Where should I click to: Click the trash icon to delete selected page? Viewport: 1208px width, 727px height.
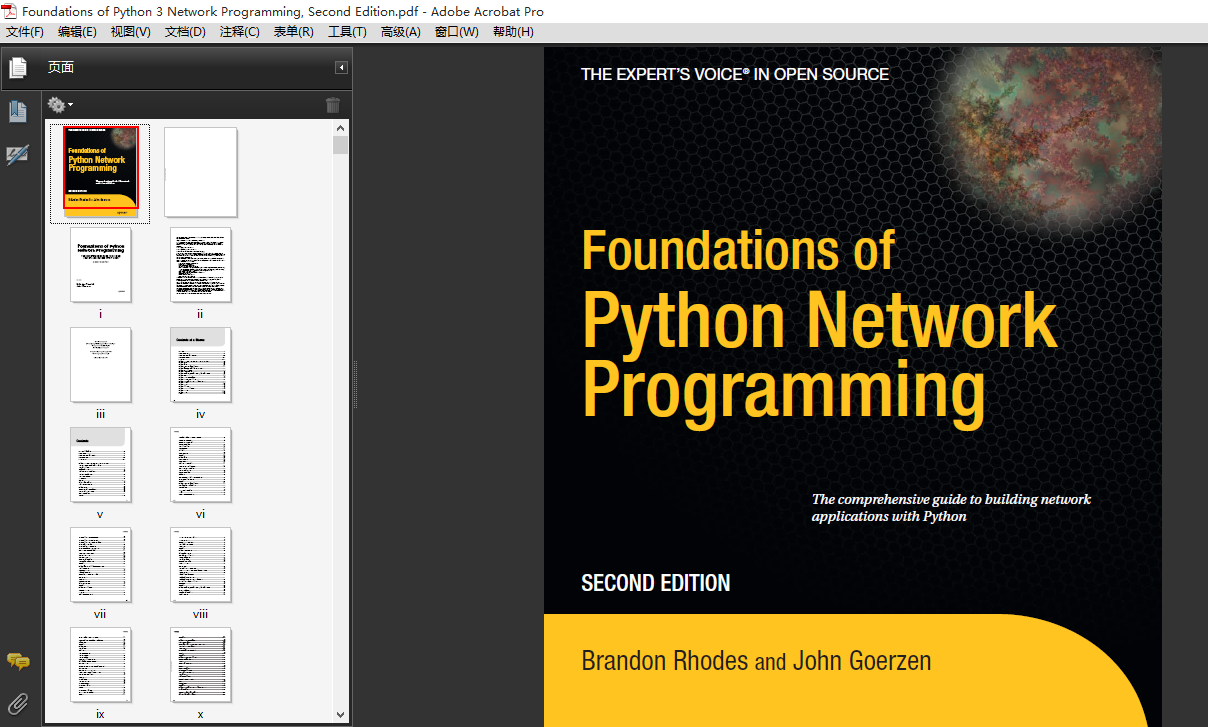tap(333, 105)
